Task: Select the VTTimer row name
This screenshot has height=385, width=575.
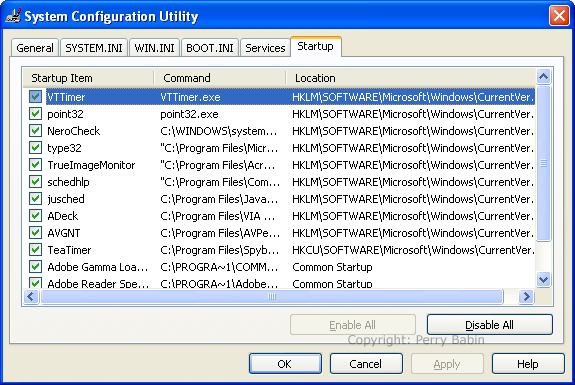Action: [x=66, y=97]
